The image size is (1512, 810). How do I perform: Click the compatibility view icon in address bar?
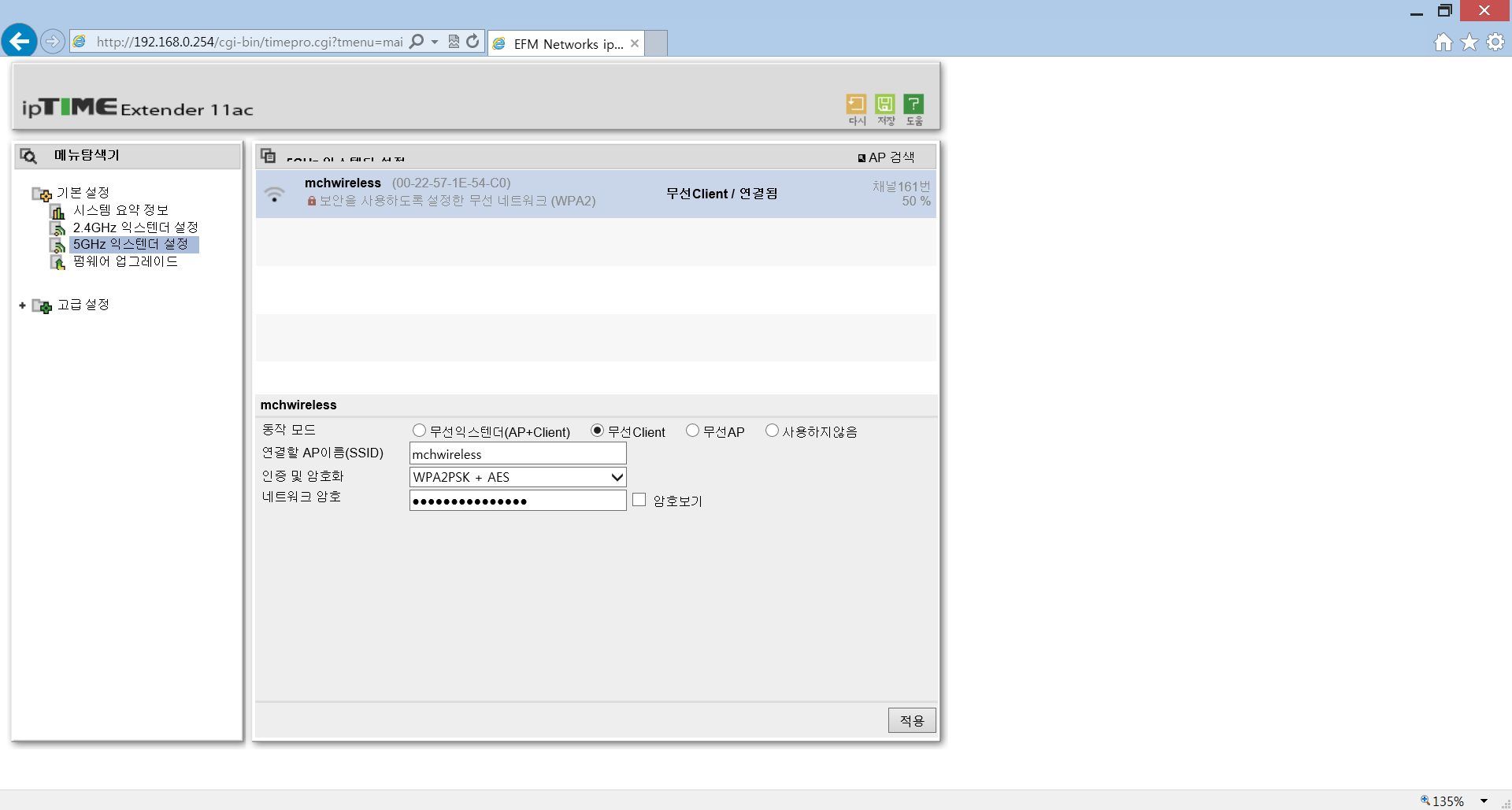tap(454, 41)
